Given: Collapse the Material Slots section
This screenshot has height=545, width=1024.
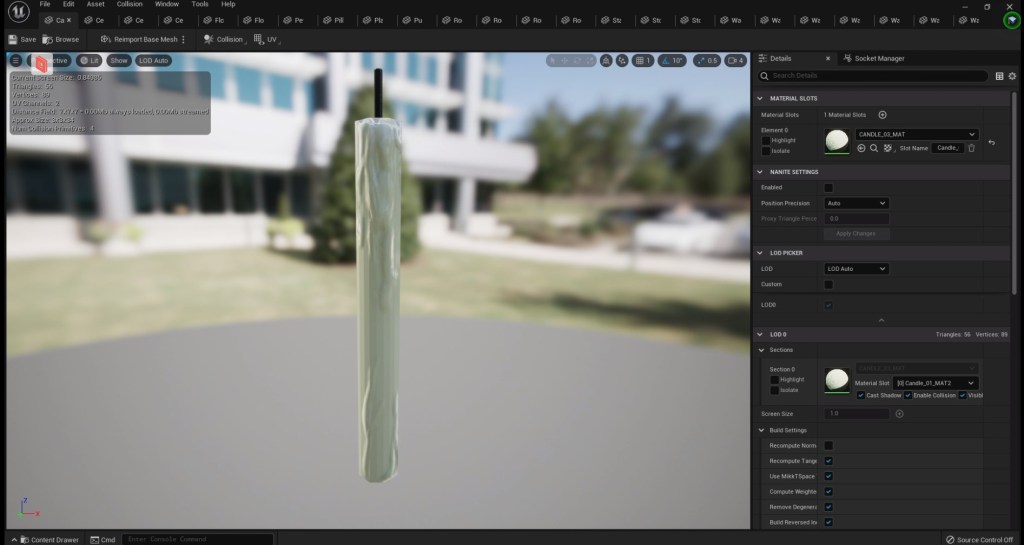Looking at the screenshot, I should click(x=761, y=98).
